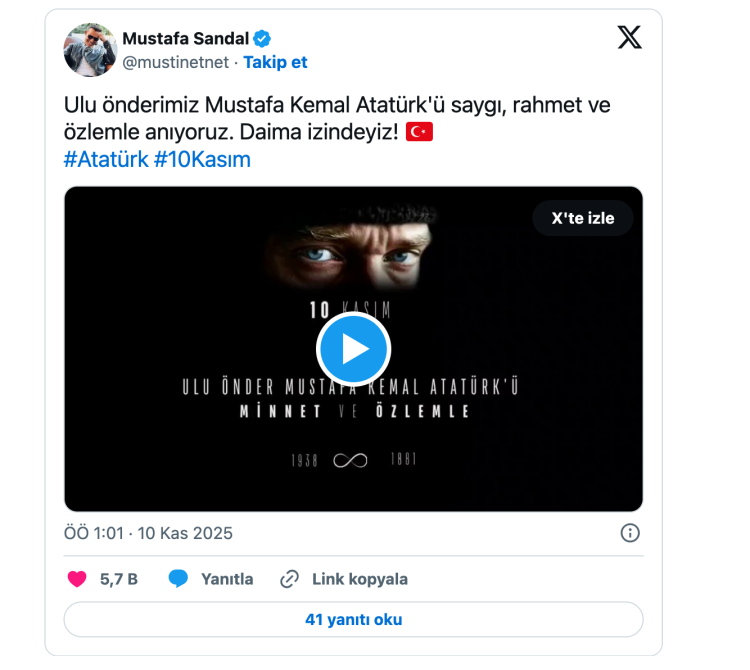Play the Atatürk tribute video
Image resolution: width=750 pixels, height=670 pixels.
[353, 349]
